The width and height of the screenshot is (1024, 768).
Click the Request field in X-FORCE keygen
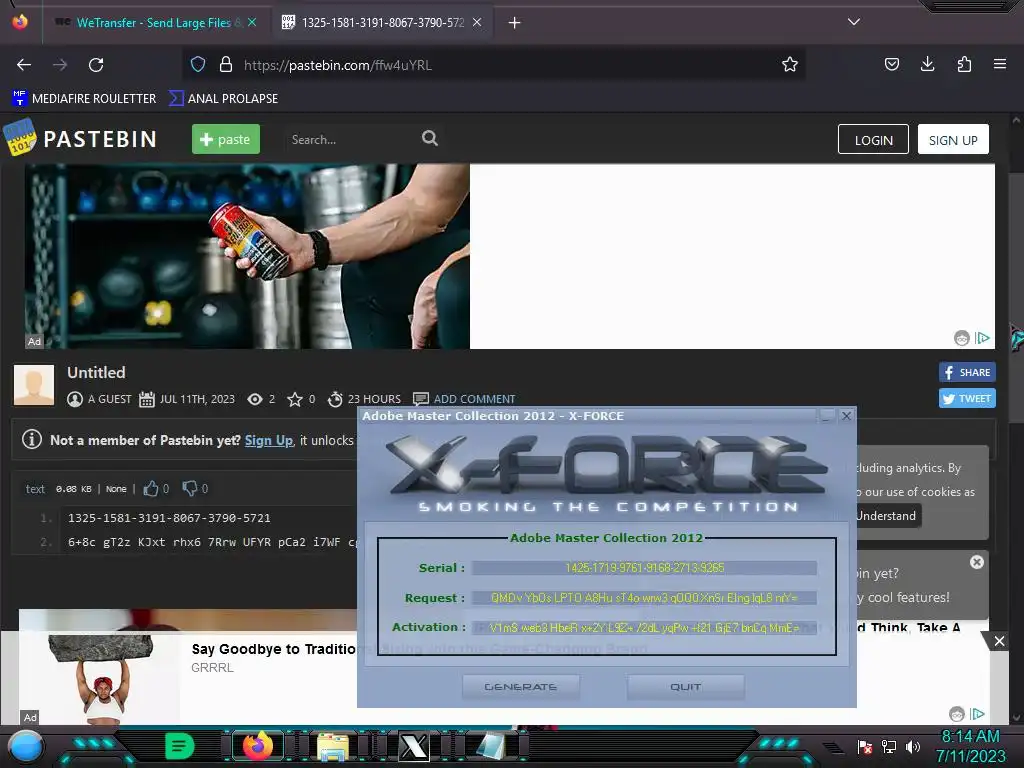coord(644,598)
